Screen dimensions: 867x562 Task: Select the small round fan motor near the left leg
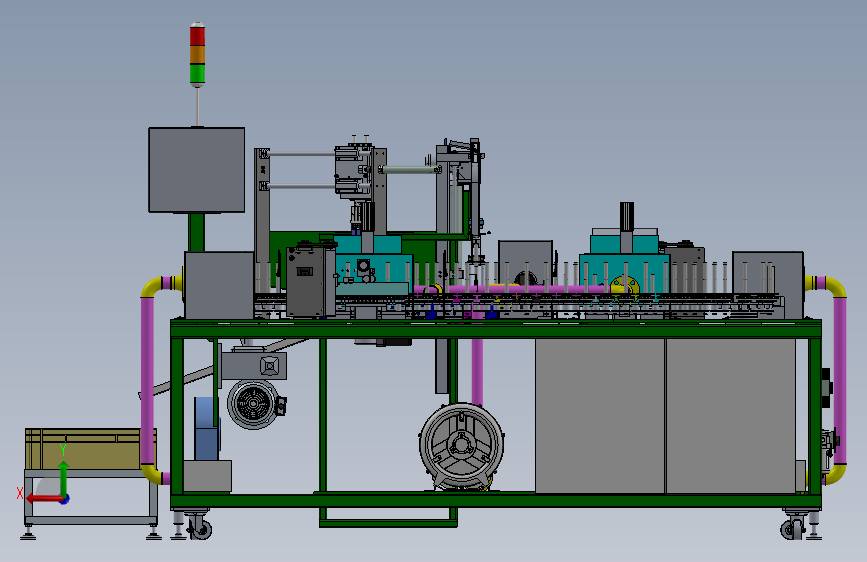coord(254,404)
